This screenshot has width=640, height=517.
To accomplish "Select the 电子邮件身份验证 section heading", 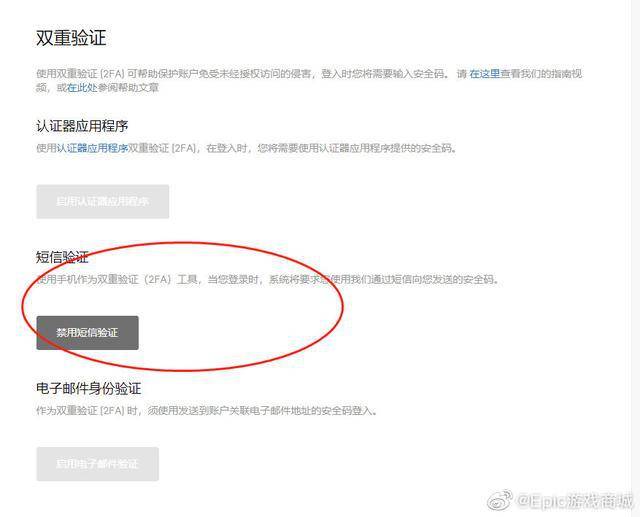I will (x=89, y=388).
